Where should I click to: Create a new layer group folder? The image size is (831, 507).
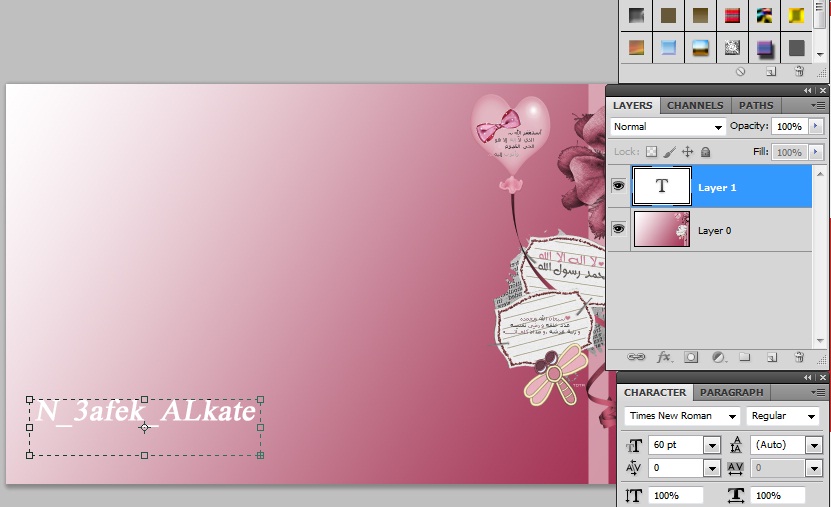[745, 356]
